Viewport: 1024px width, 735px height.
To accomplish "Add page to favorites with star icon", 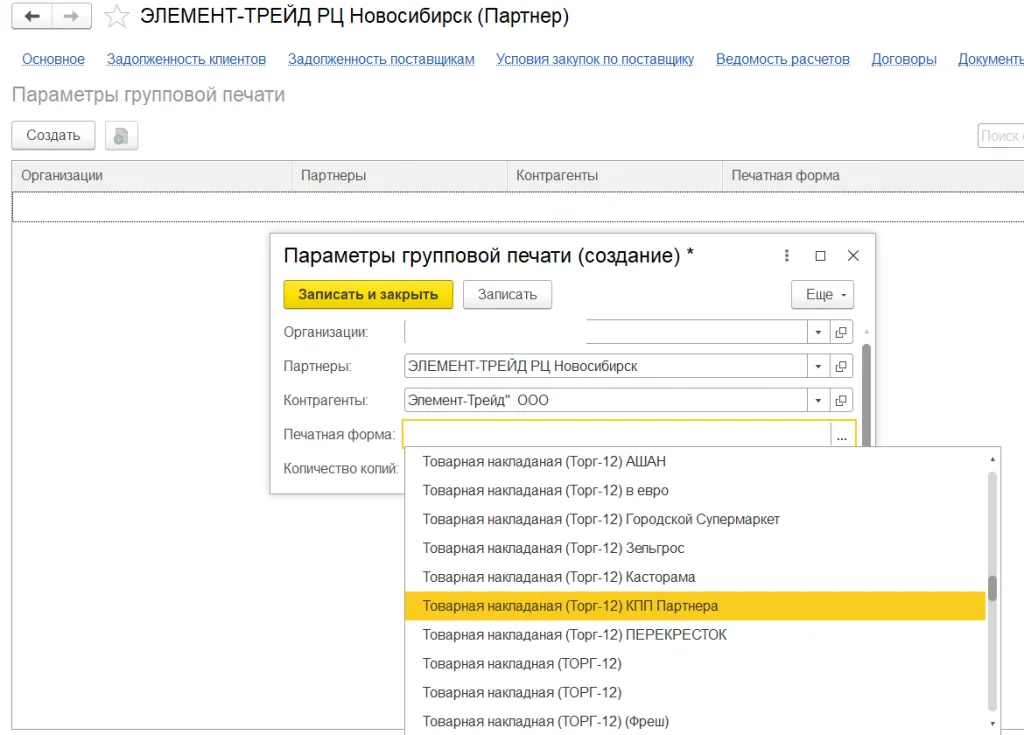I will pos(117,16).
